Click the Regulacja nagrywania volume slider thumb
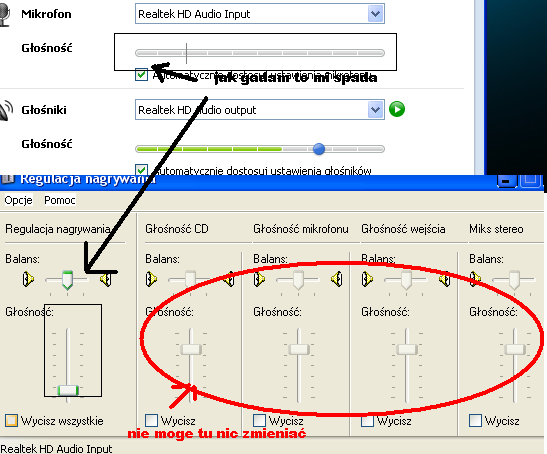The image size is (547, 454). coord(68,390)
